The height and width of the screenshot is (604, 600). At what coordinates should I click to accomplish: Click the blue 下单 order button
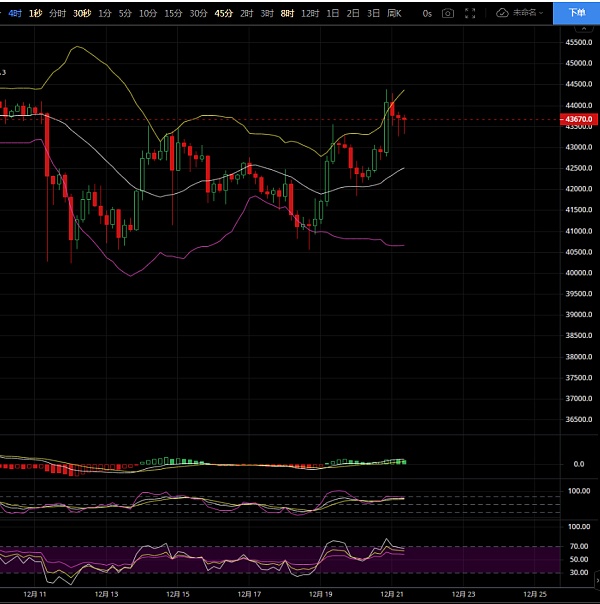tap(575, 13)
